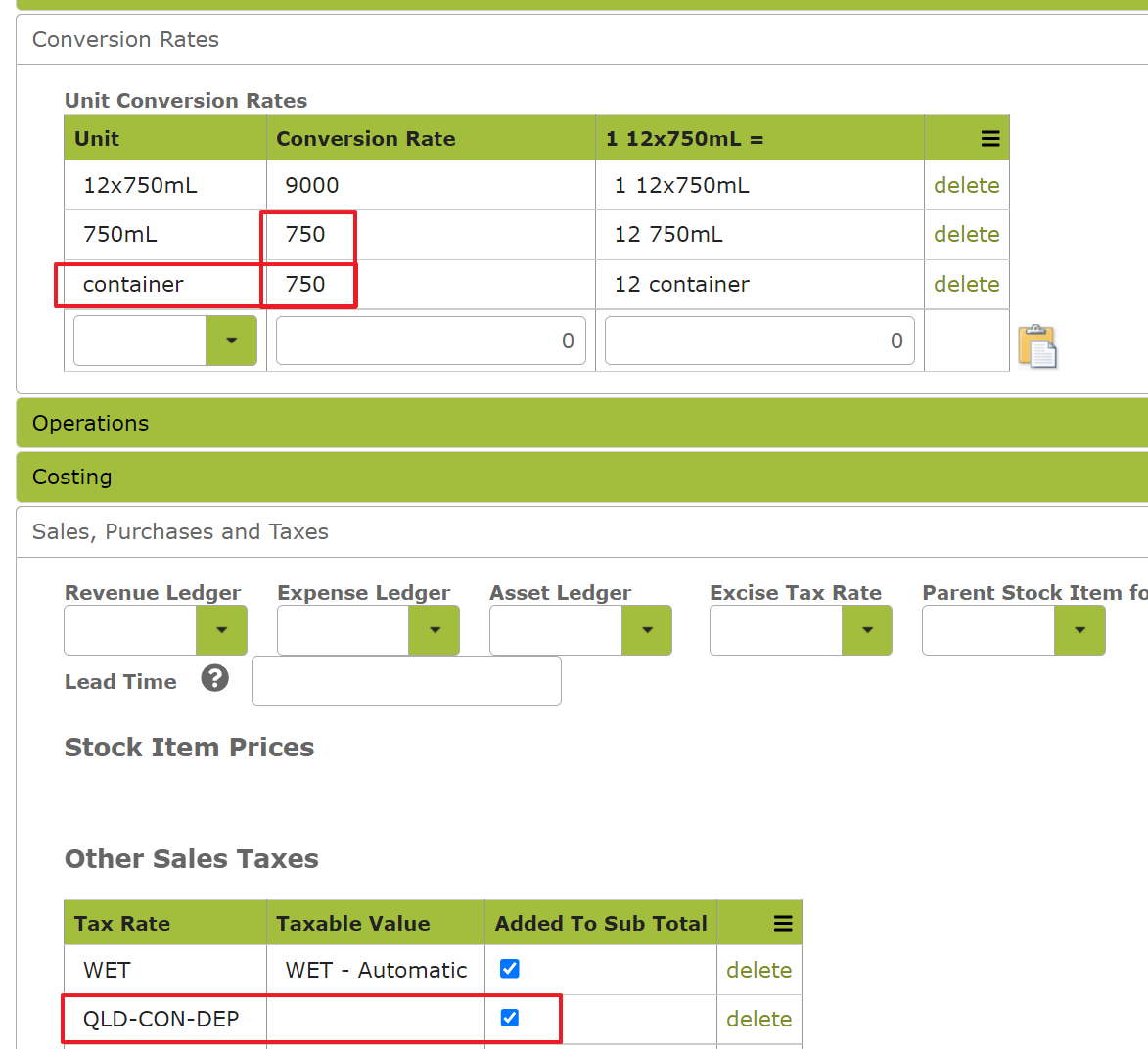Delete the WET tax row
1148x1049 pixels.
pos(758,970)
